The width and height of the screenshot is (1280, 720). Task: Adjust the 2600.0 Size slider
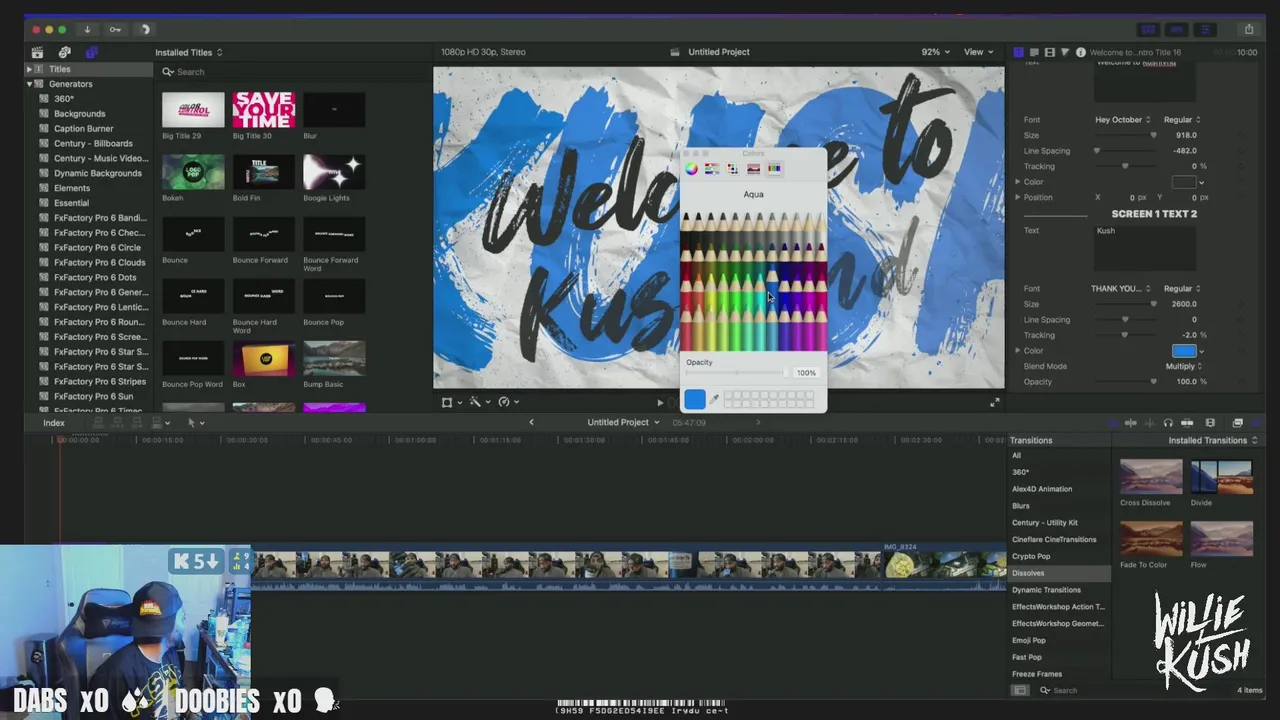click(1125, 304)
